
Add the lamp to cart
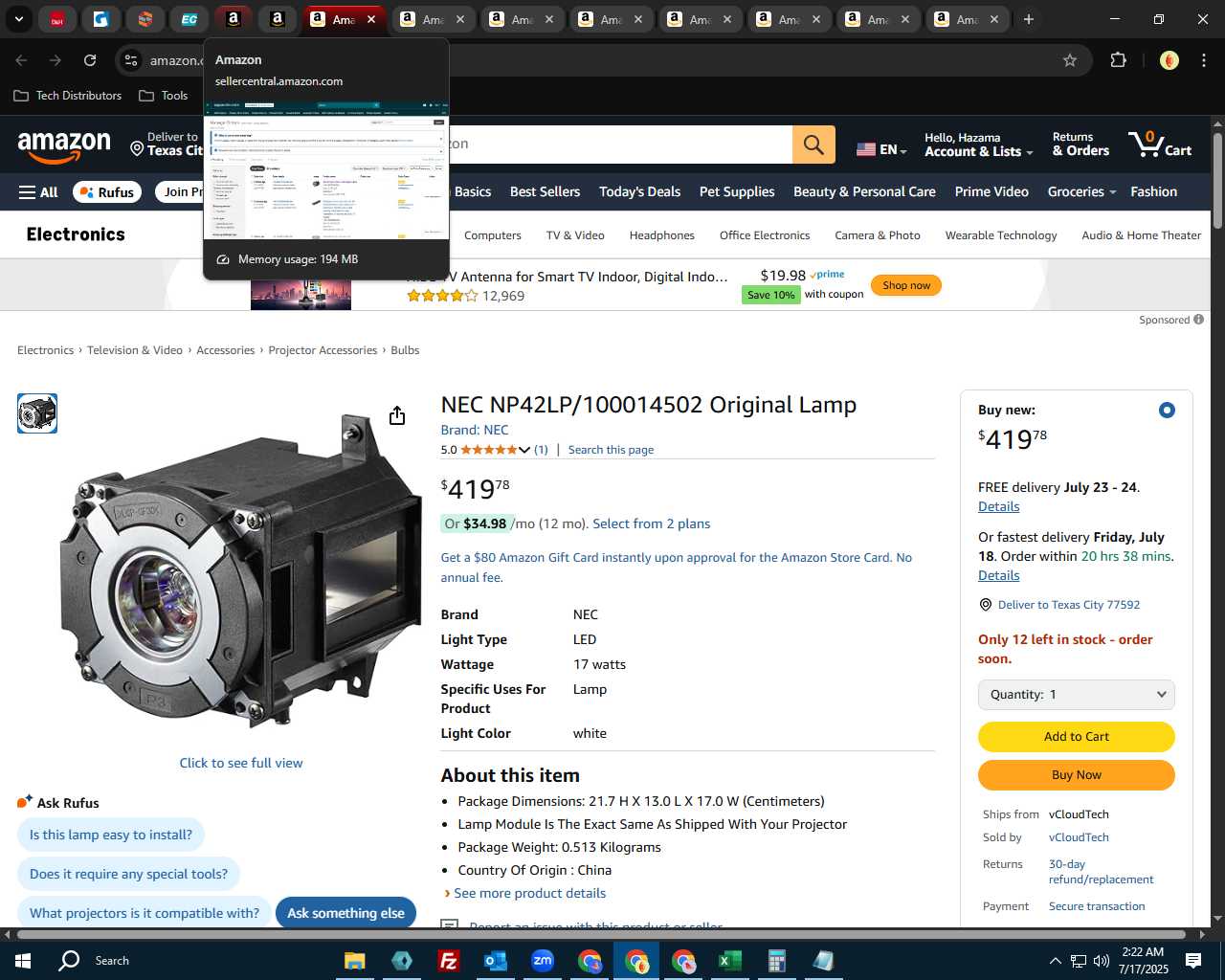1076,737
